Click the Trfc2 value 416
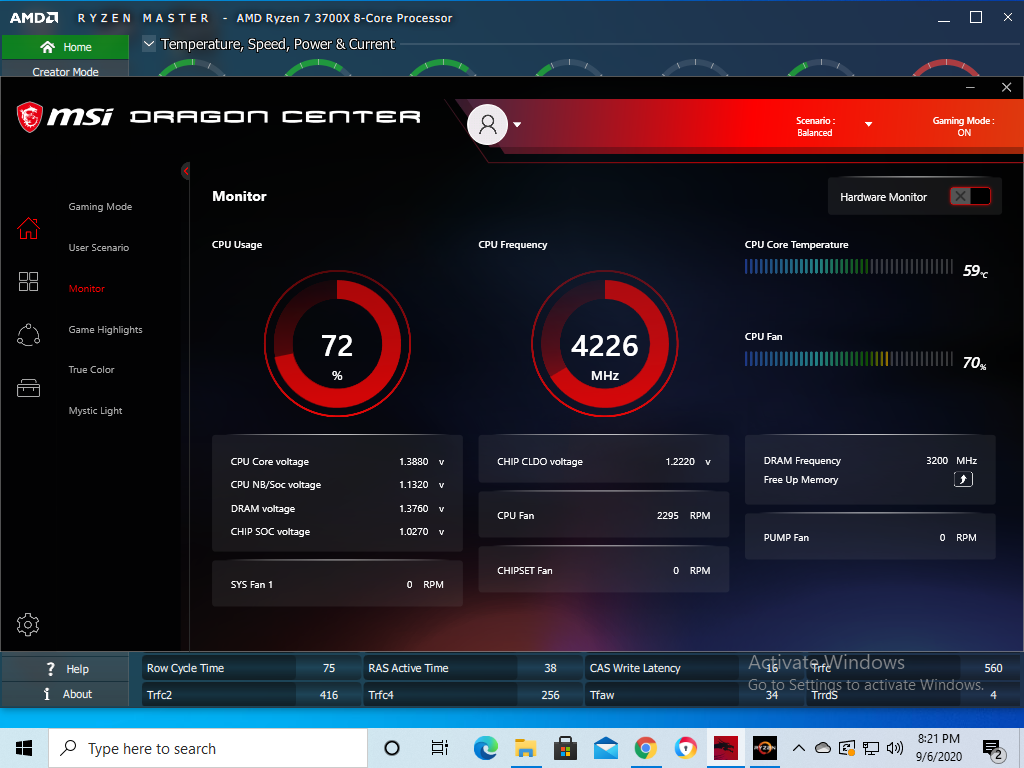Viewport: 1024px width, 768px height. coord(328,695)
